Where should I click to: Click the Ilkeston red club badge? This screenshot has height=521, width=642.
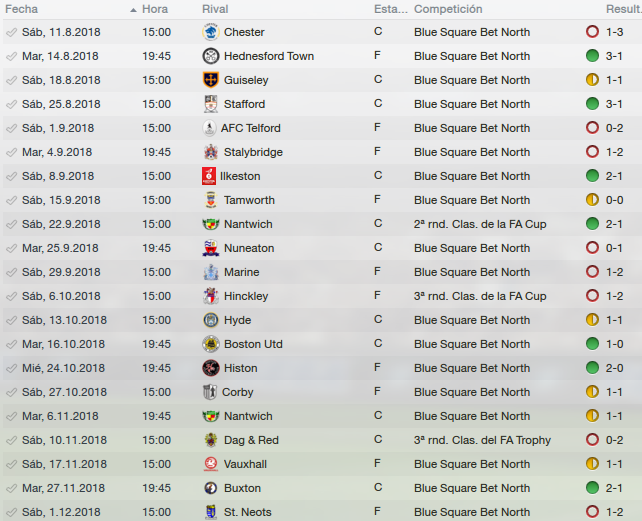click(210, 176)
